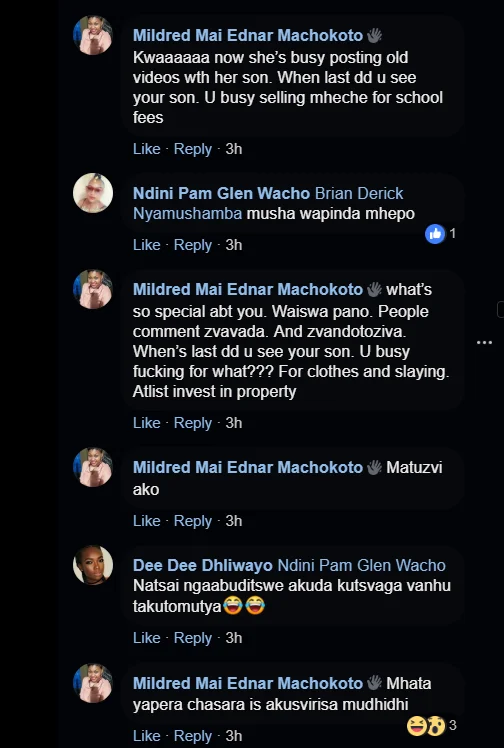504x748 pixels.
Task: Open Dee Dee Dhliwayo's profile avatar
Action: click(93, 565)
